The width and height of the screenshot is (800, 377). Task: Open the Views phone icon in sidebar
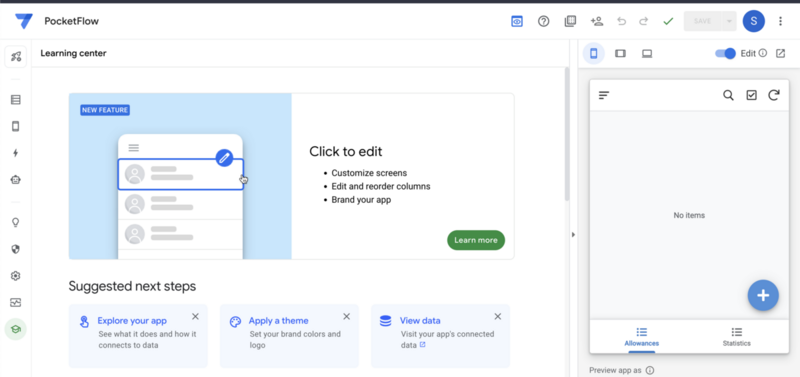tap(16, 127)
